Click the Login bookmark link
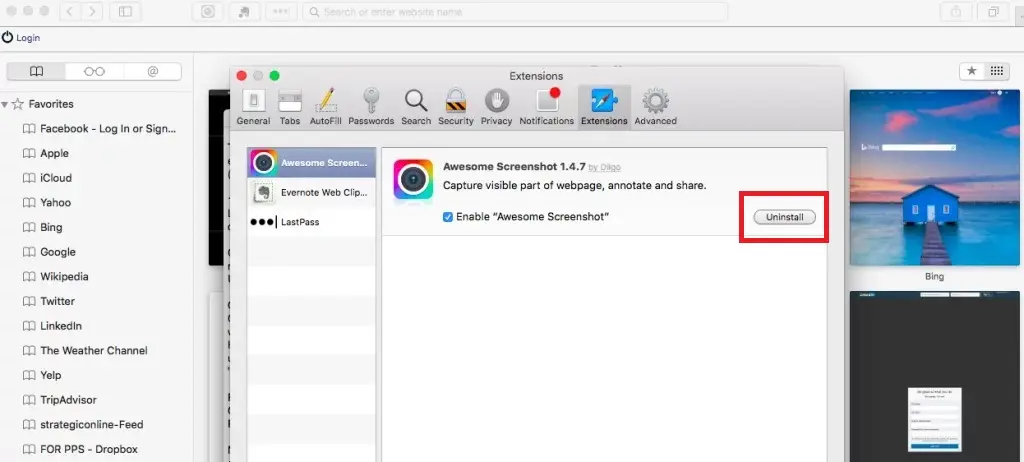The image size is (1024, 462). pyautogui.click(x=28, y=38)
